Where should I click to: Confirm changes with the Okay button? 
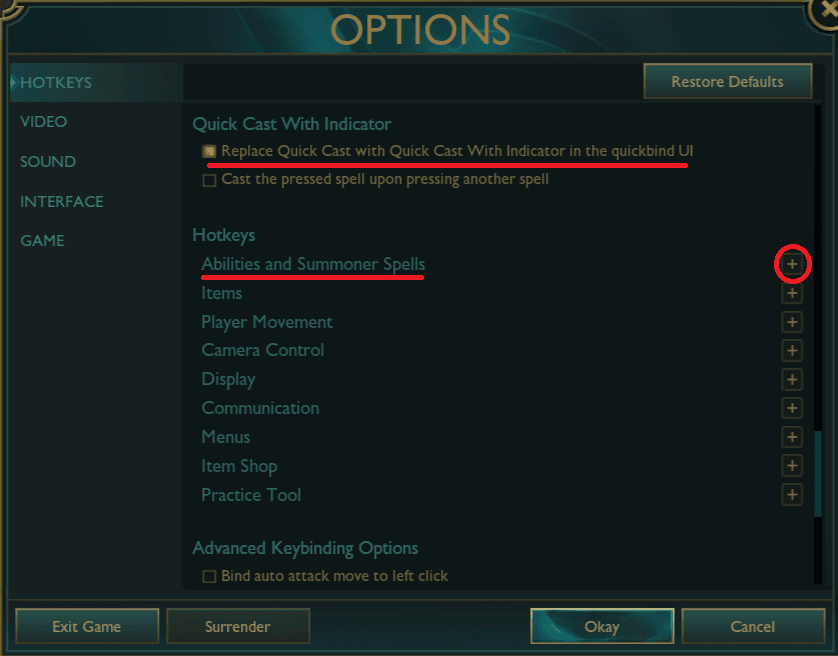(x=602, y=626)
